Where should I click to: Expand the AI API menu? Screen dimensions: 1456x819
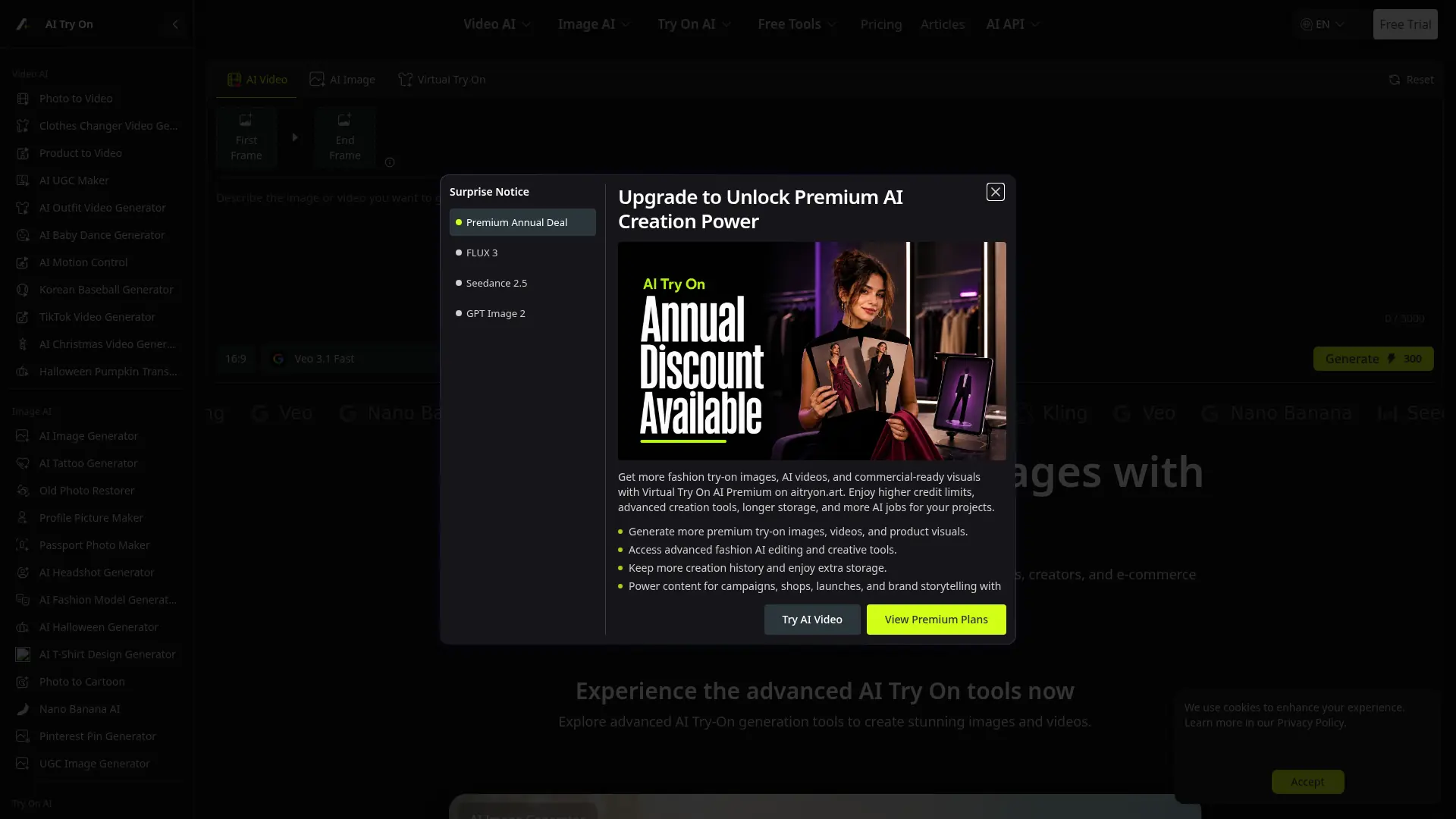(x=1012, y=24)
